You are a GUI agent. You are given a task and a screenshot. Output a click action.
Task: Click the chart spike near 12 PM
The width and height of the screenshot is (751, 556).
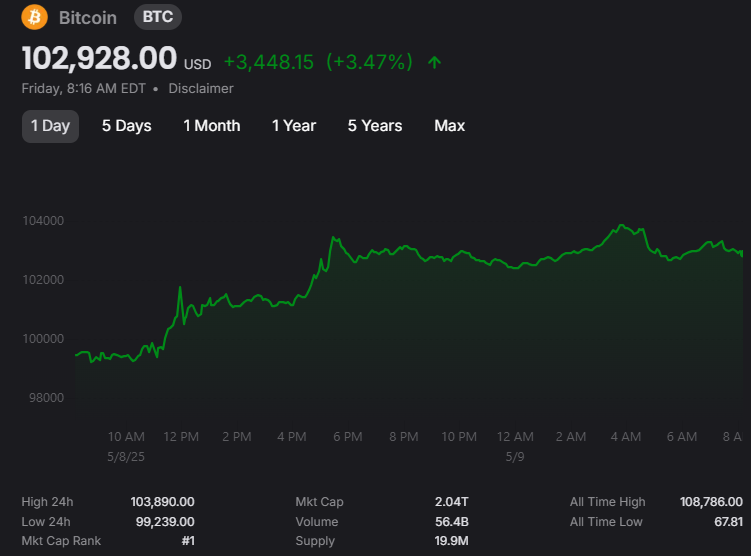click(180, 287)
